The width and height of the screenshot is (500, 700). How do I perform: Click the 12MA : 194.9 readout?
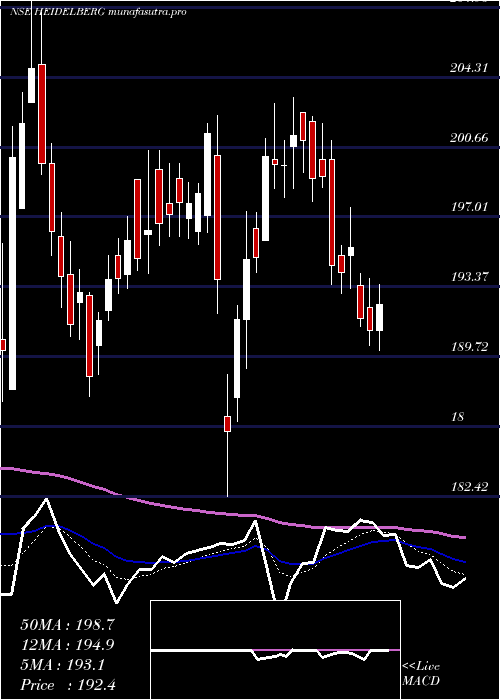point(68,645)
